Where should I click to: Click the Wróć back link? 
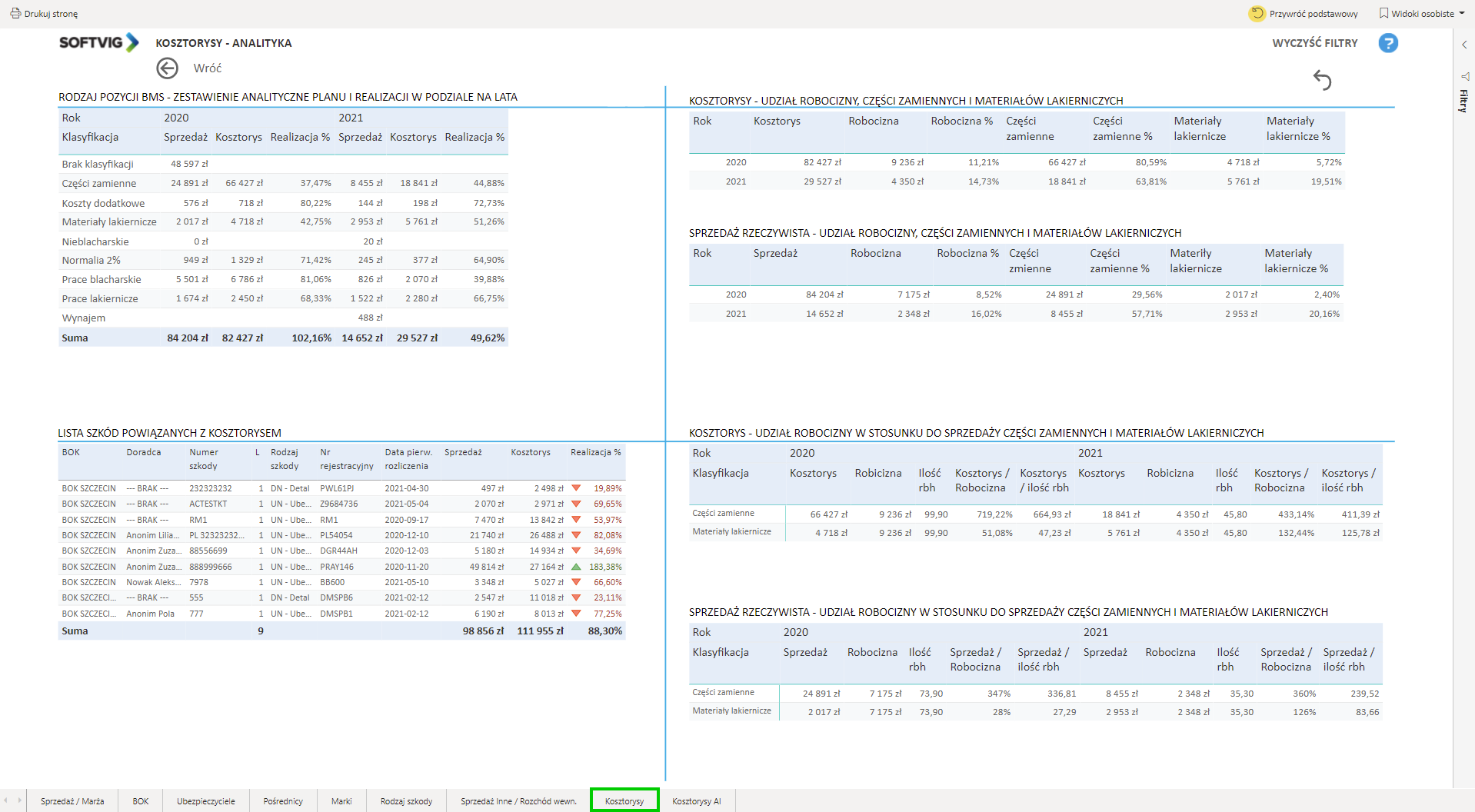207,68
